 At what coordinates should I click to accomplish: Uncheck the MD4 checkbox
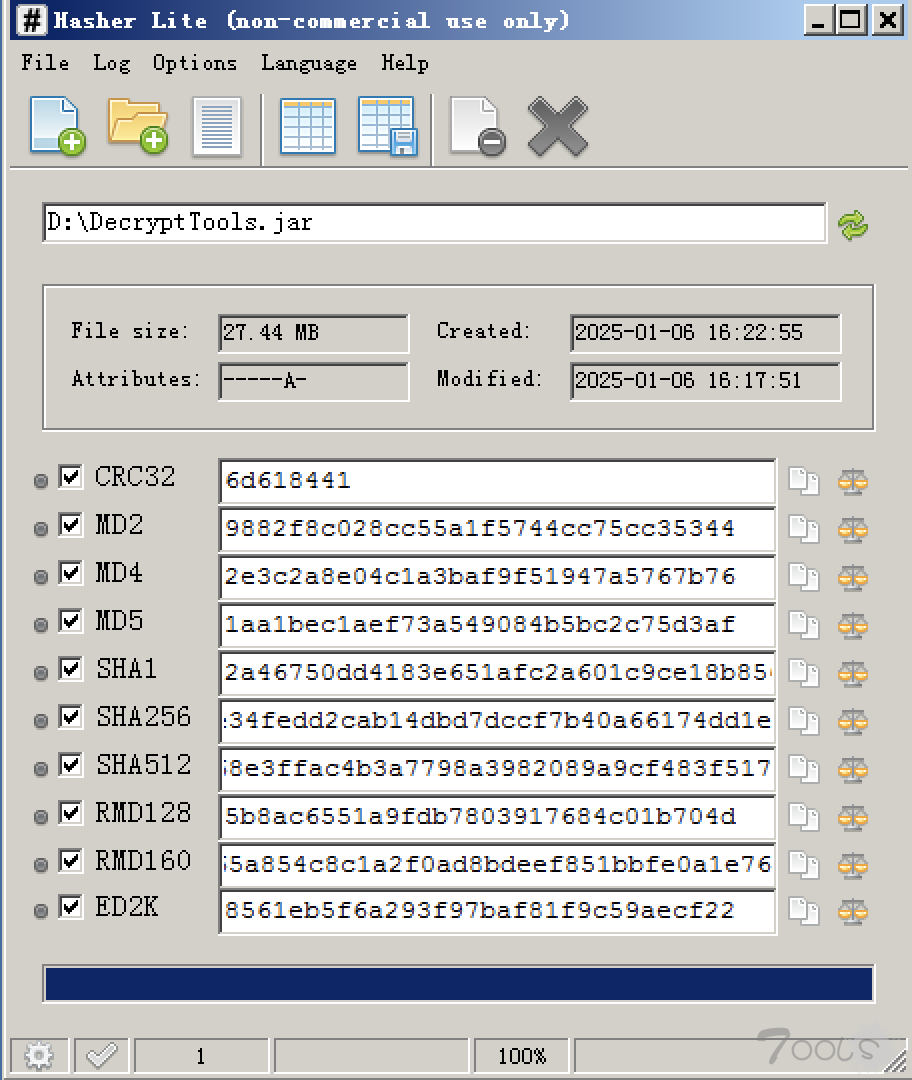pos(70,572)
